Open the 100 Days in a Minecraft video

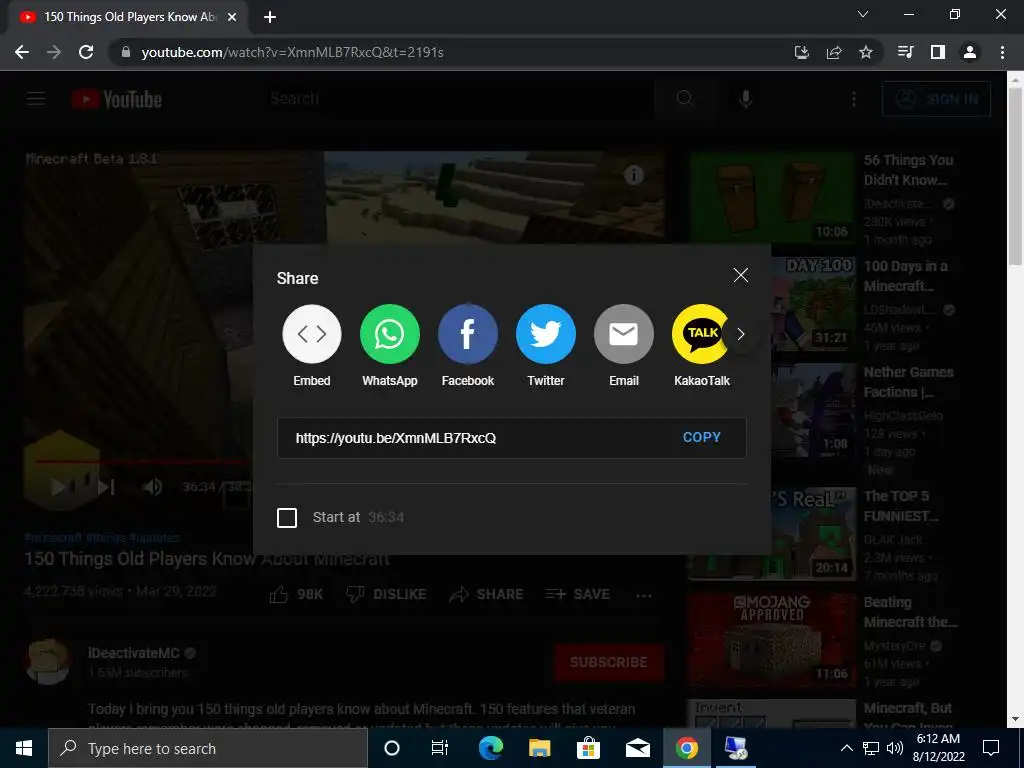point(906,276)
